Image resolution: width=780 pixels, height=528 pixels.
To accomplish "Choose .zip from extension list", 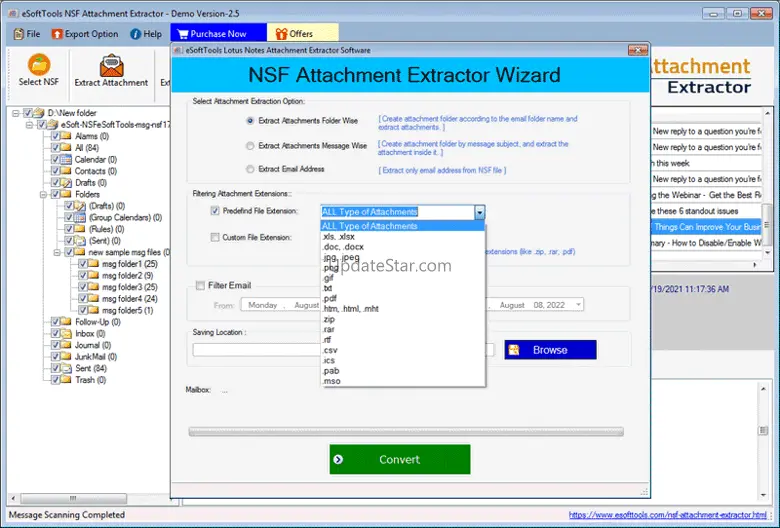I will coord(403,319).
